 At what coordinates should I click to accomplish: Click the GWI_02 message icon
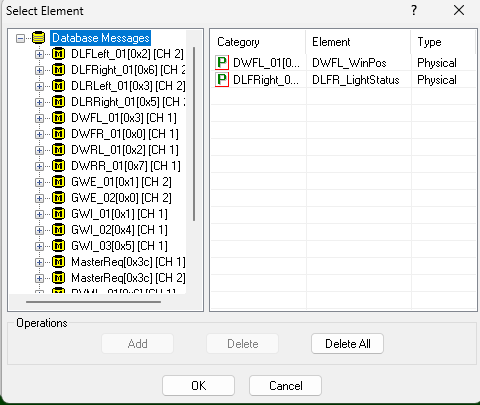click(x=59, y=230)
